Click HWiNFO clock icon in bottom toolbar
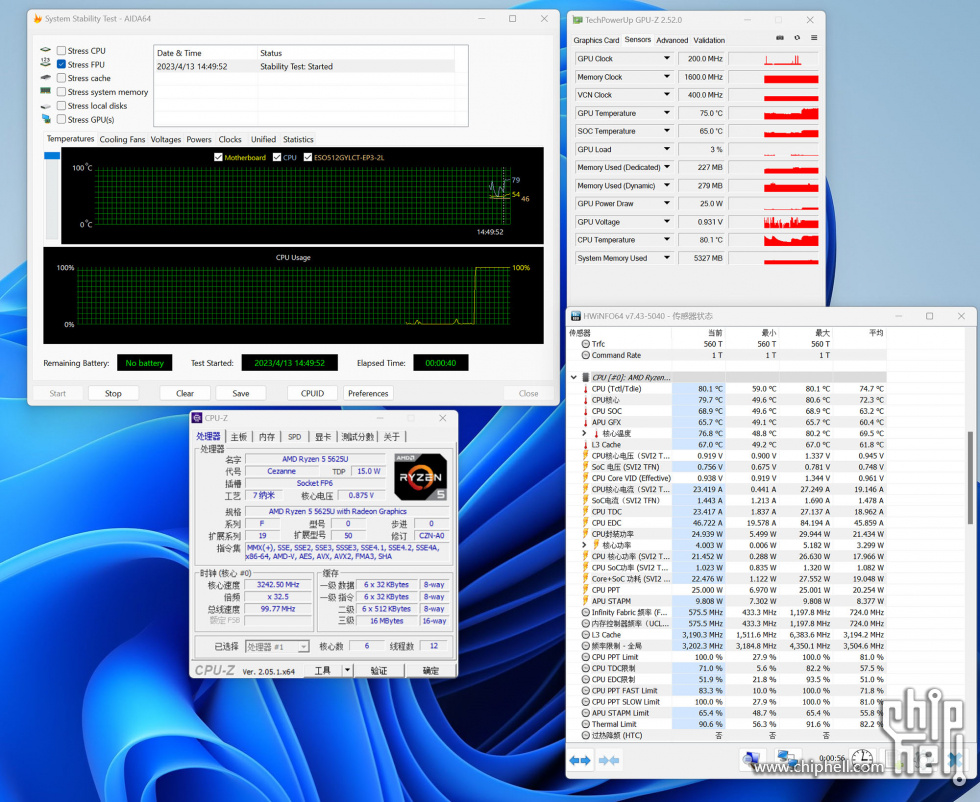 (x=862, y=759)
